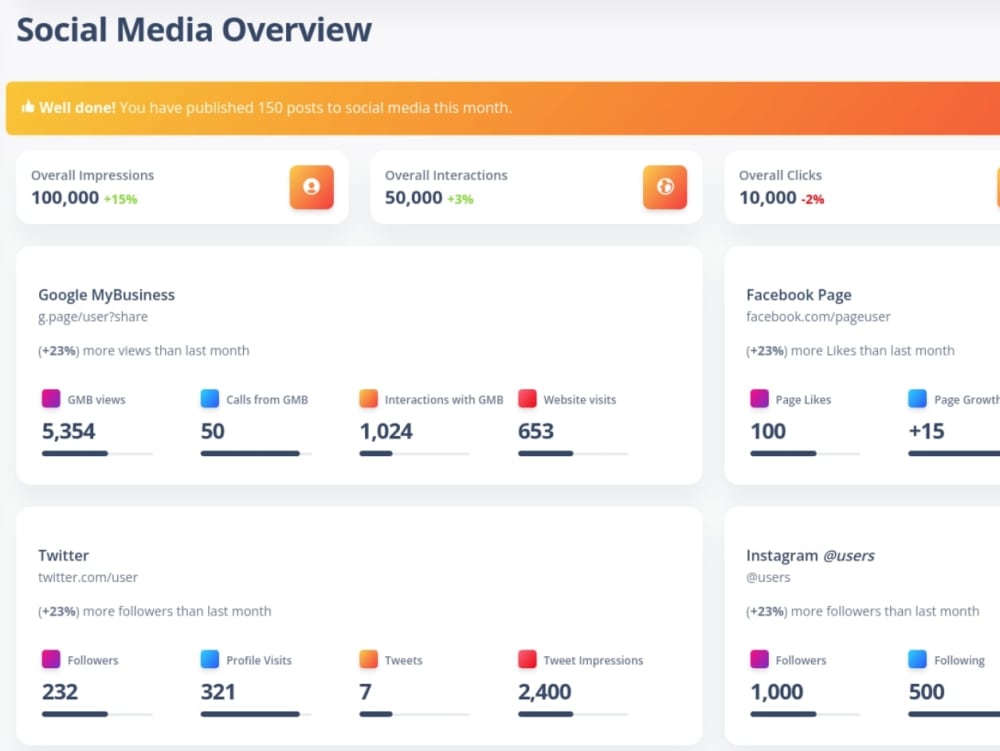
Task: Click the Tweets progress bar
Action: click(x=415, y=715)
